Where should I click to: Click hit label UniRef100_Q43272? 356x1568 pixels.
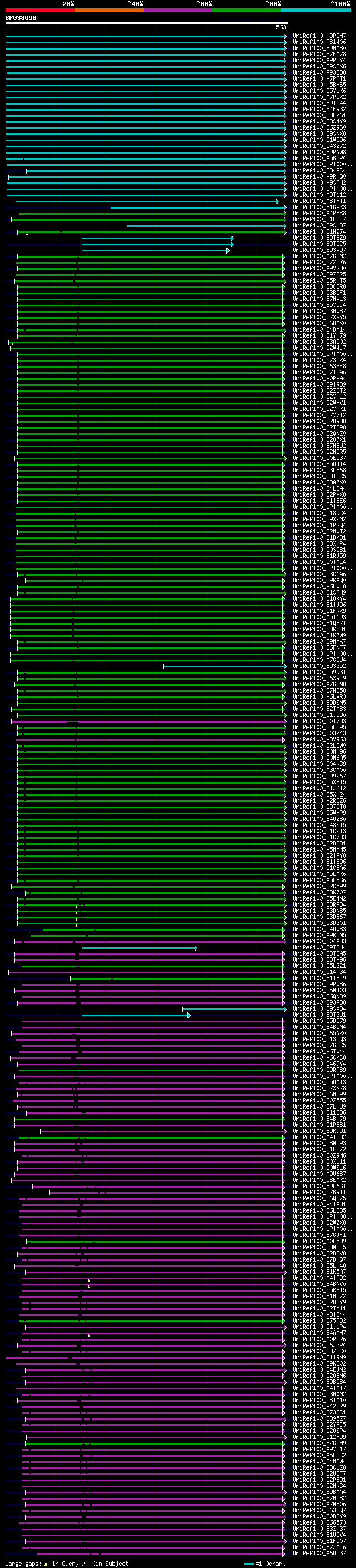point(319,146)
